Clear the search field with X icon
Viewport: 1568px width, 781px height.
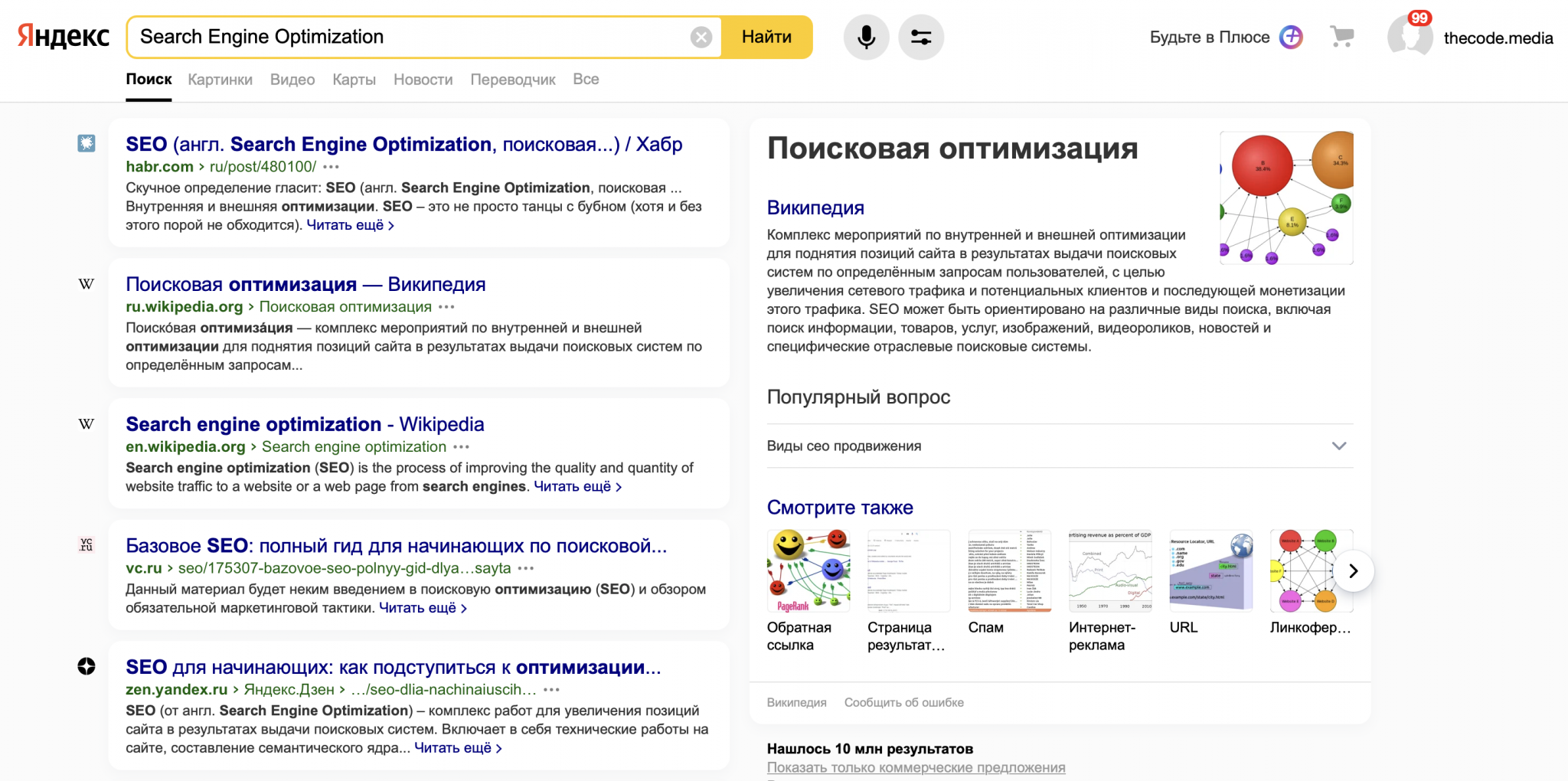tap(701, 37)
